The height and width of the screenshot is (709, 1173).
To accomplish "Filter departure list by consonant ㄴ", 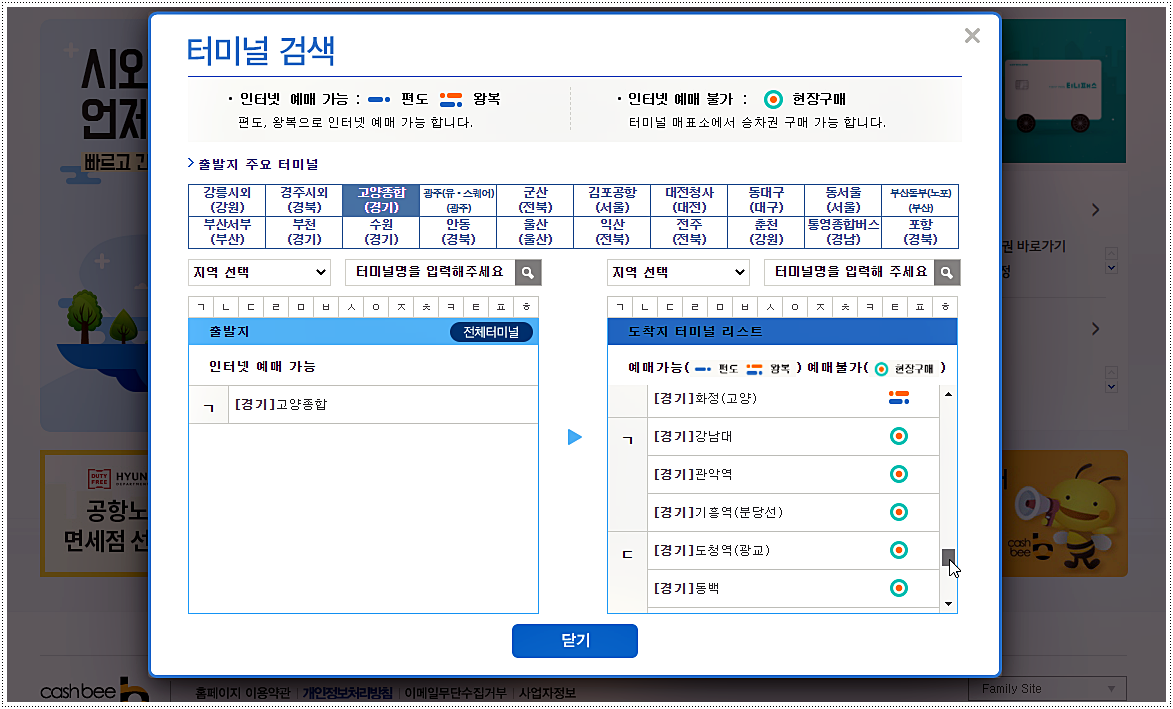I will tap(226, 307).
